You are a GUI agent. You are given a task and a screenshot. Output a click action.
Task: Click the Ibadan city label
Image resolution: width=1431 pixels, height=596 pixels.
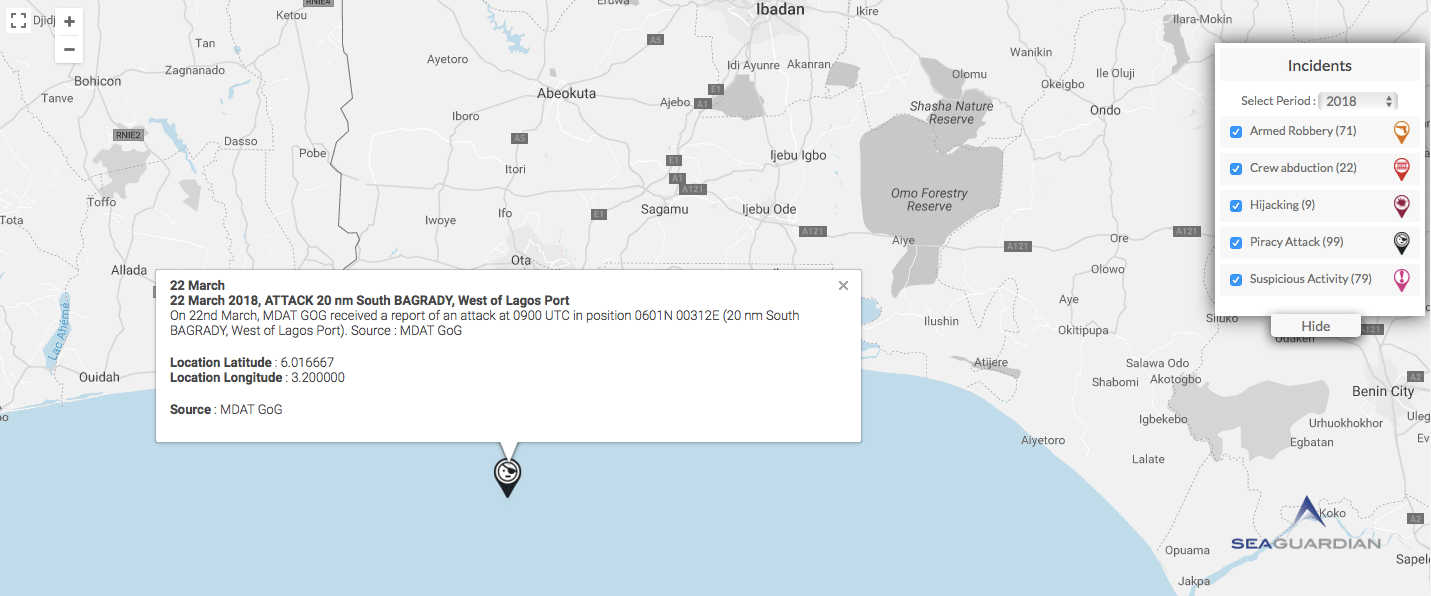[x=780, y=9]
